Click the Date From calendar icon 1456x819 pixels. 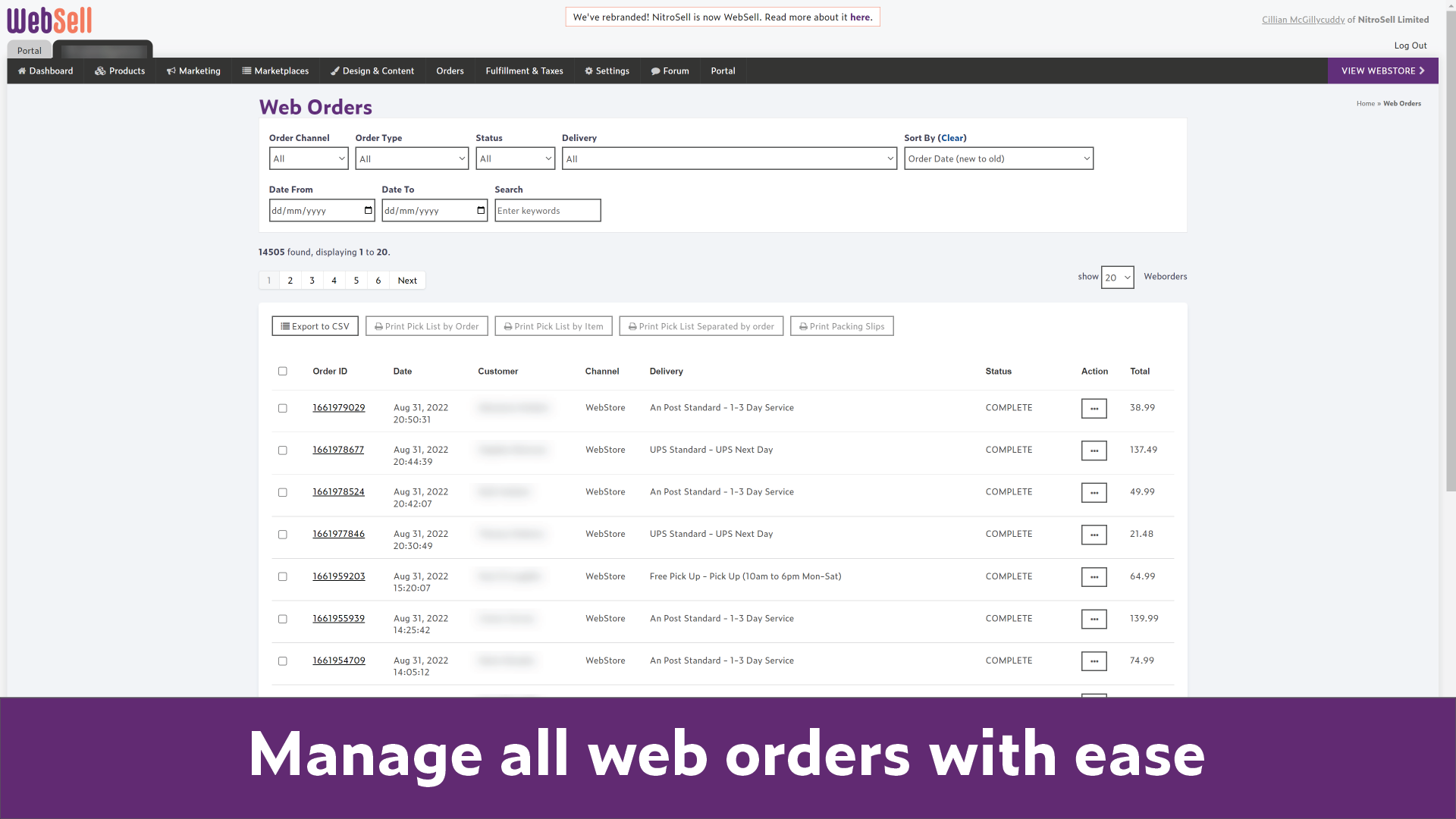click(369, 210)
